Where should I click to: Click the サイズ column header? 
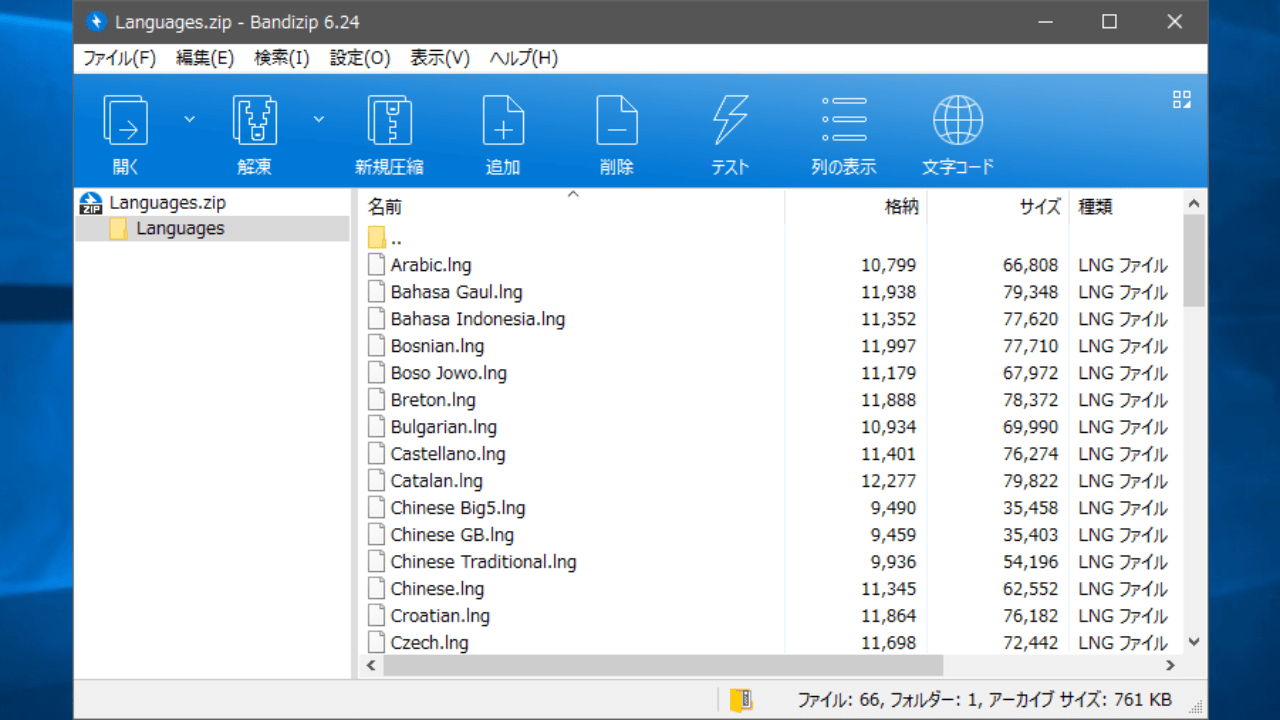tap(1039, 207)
